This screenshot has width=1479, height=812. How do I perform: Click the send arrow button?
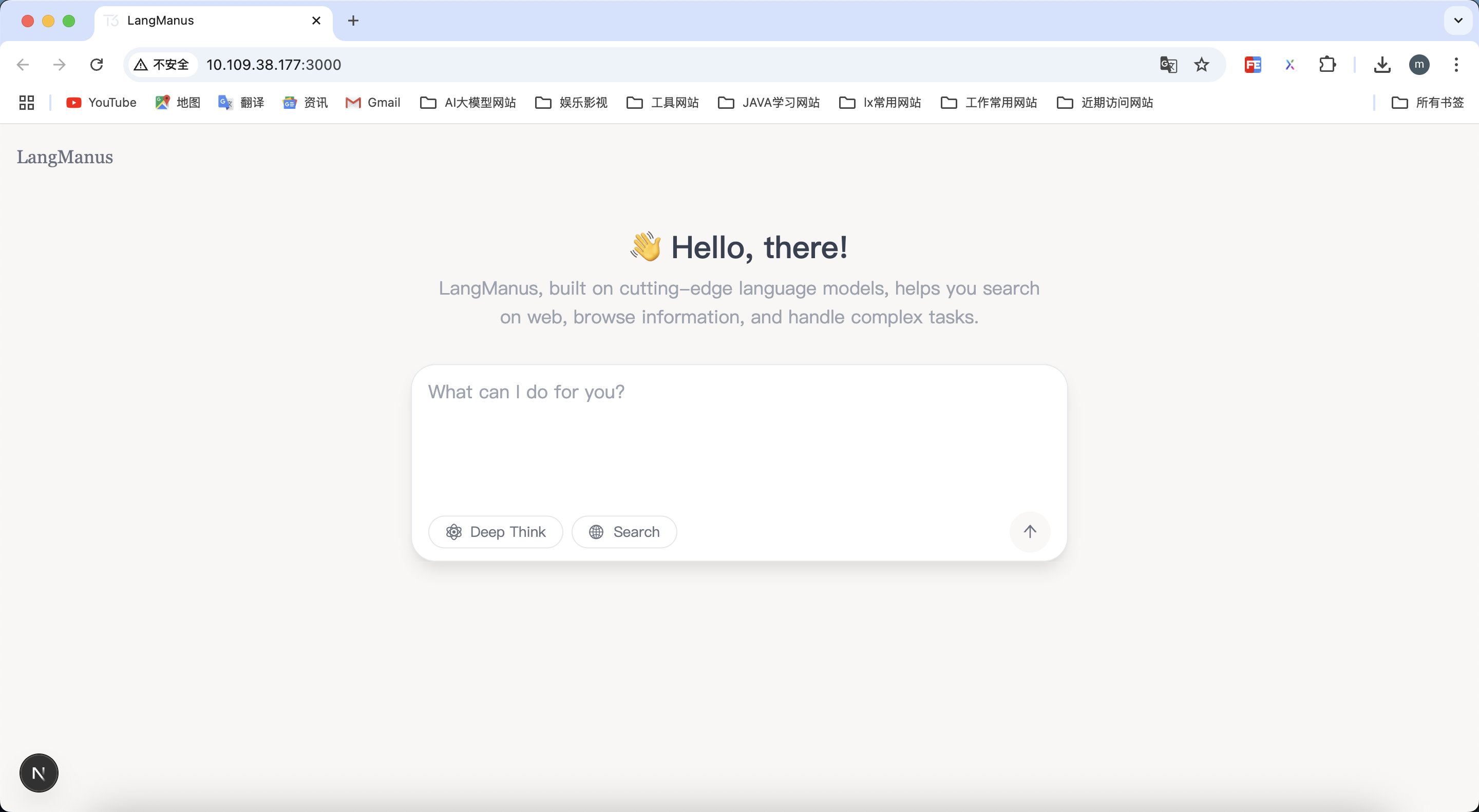pyautogui.click(x=1030, y=532)
